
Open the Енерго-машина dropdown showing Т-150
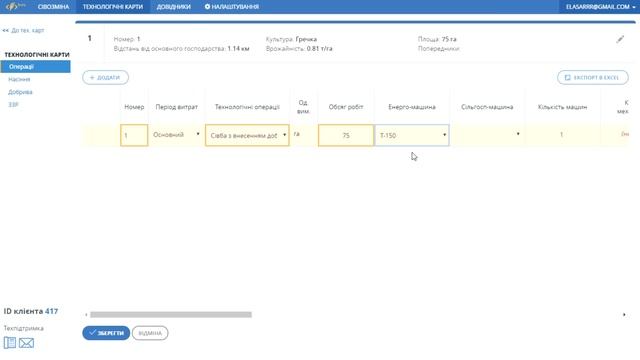[x=412, y=135]
